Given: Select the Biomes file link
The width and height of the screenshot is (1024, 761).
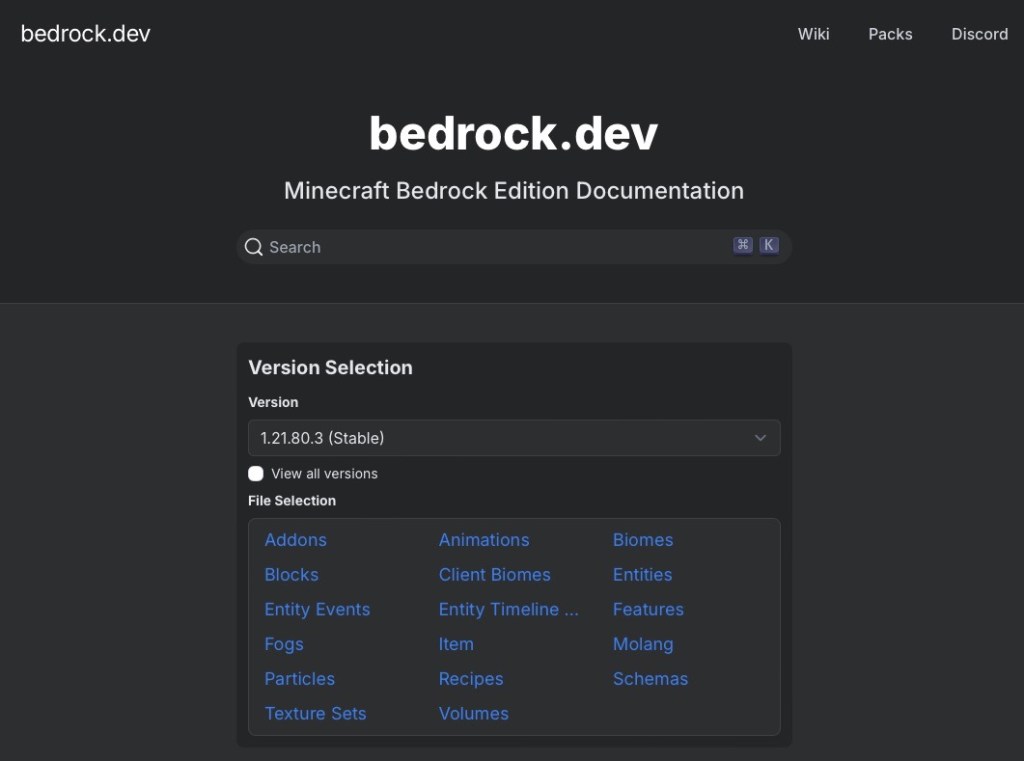Looking at the screenshot, I should [x=643, y=540].
